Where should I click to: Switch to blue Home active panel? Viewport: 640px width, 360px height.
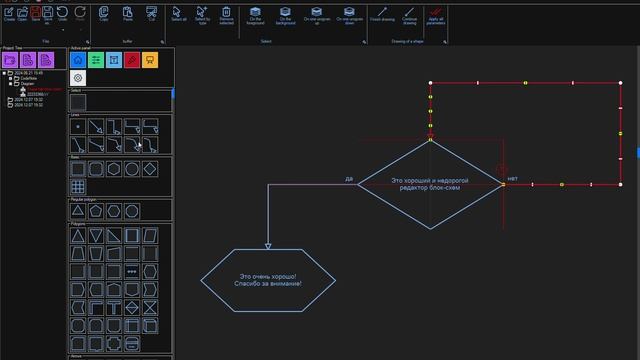[78, 60]
